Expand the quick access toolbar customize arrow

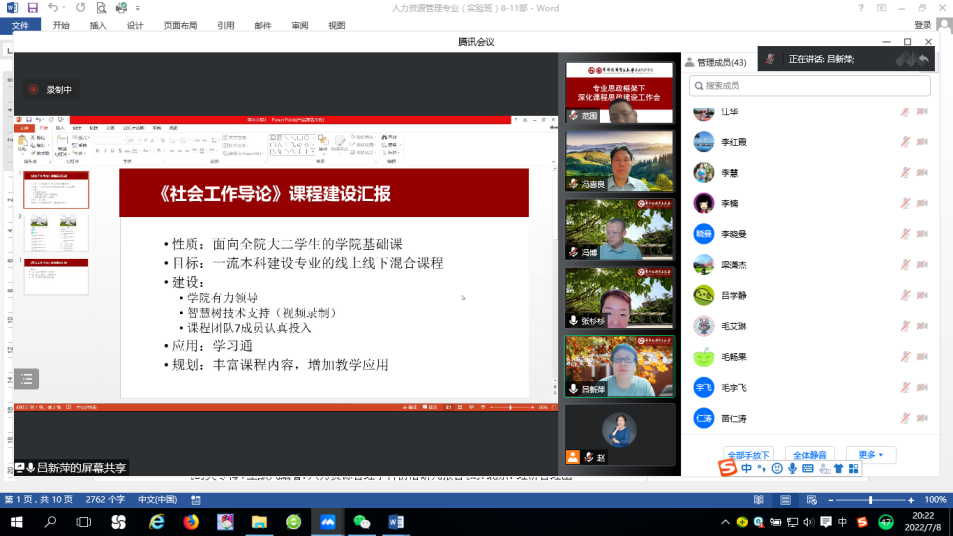pos(136,8)
